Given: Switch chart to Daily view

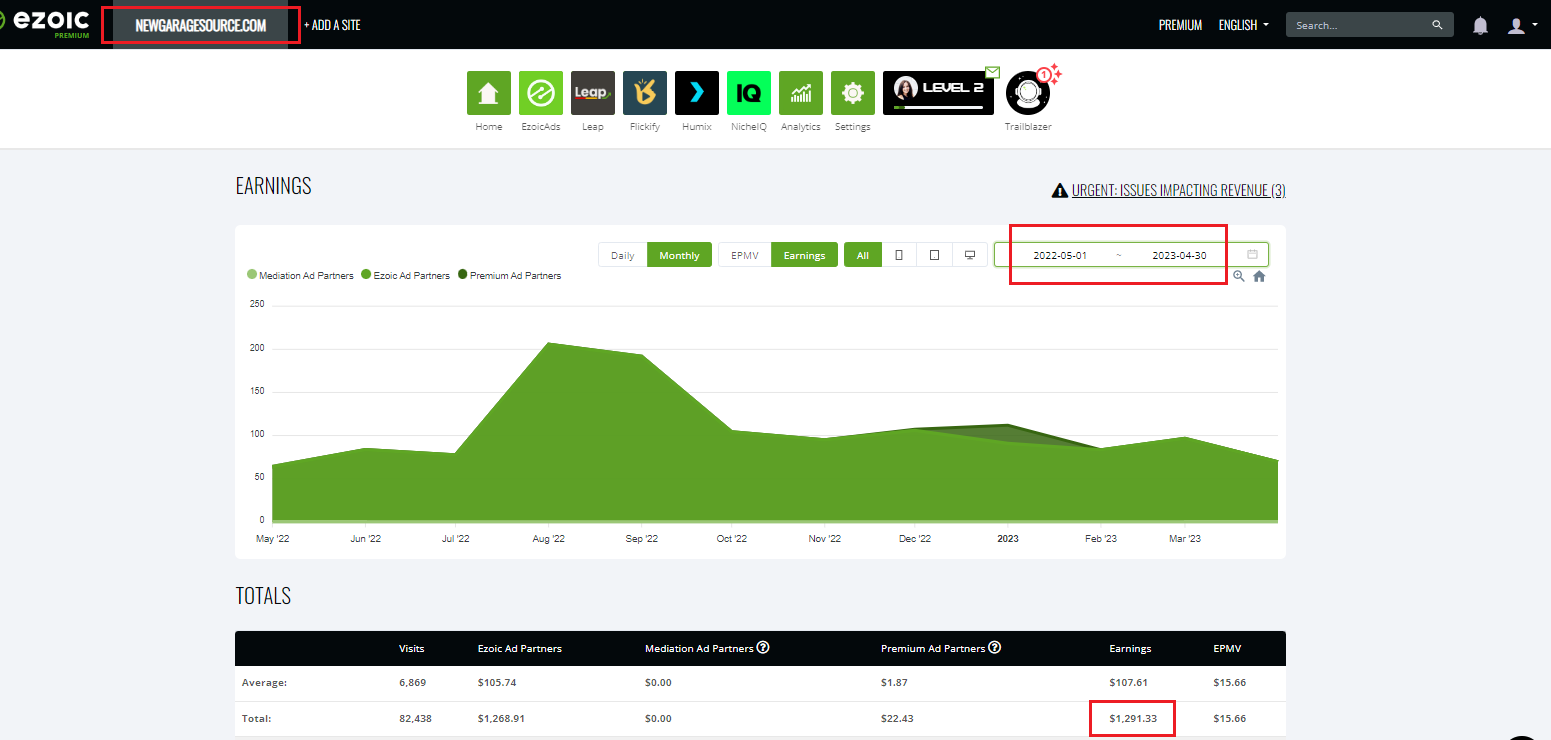Looking at the screenshot, I should 622,255.
